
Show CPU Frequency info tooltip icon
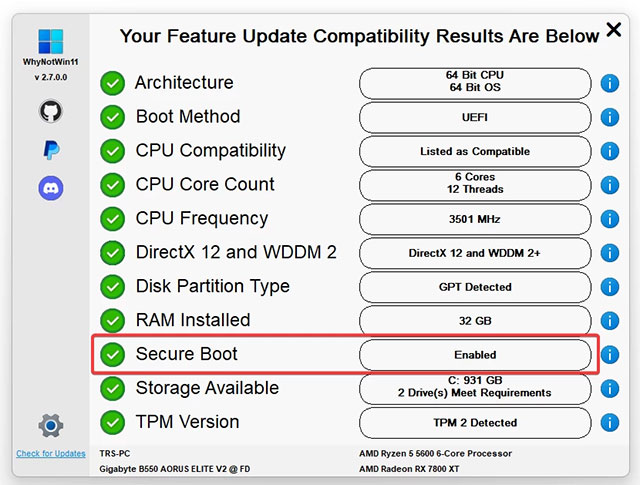(610, 219)
